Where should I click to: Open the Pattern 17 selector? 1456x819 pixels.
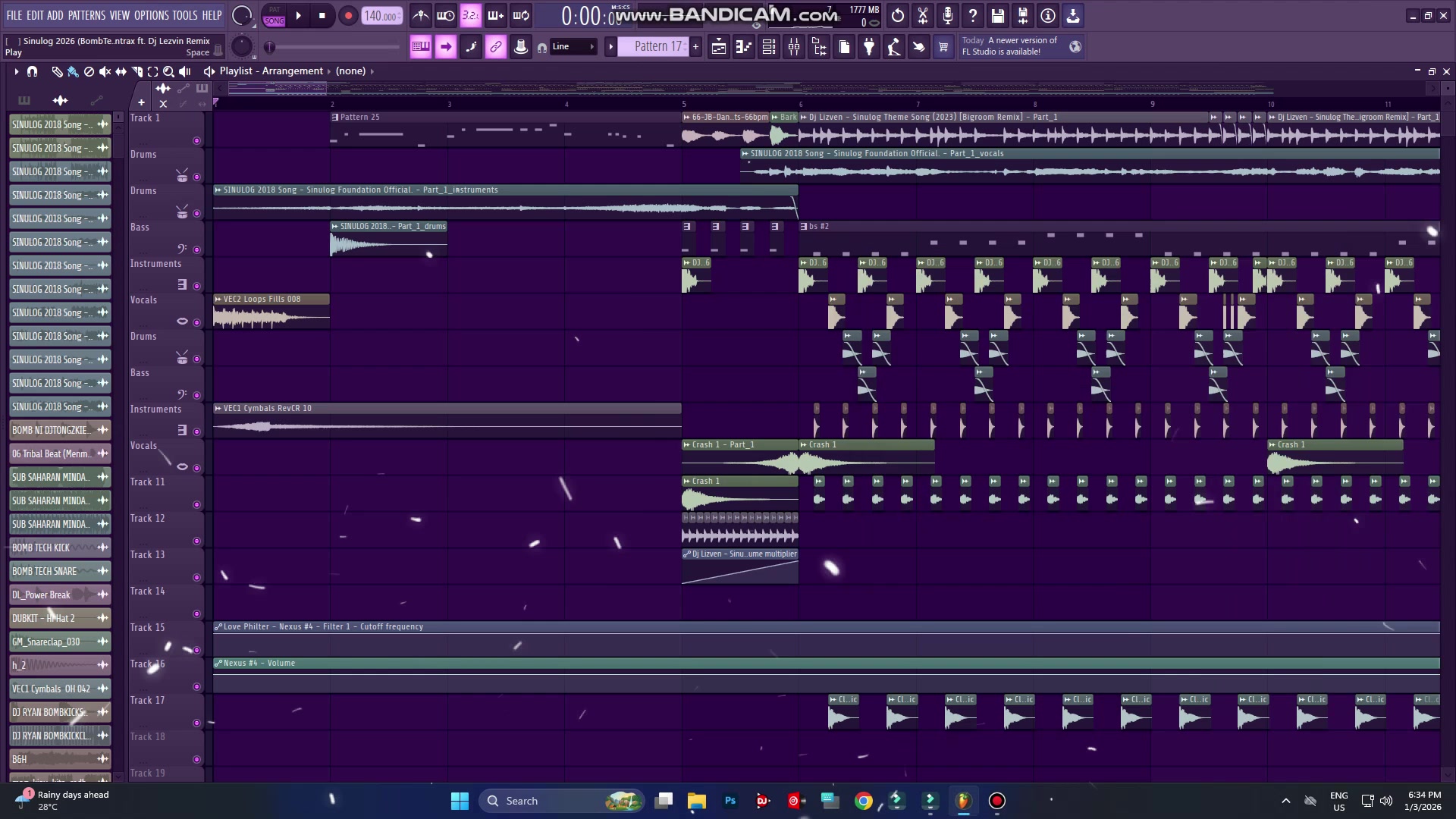click(x=652, y=47)
